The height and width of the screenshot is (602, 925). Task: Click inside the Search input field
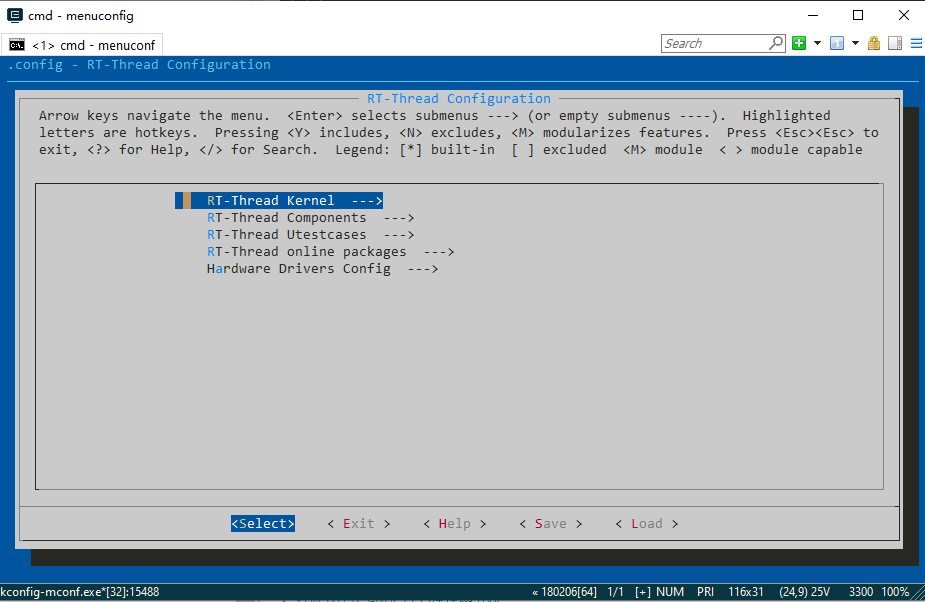click(x=715, y=43)
